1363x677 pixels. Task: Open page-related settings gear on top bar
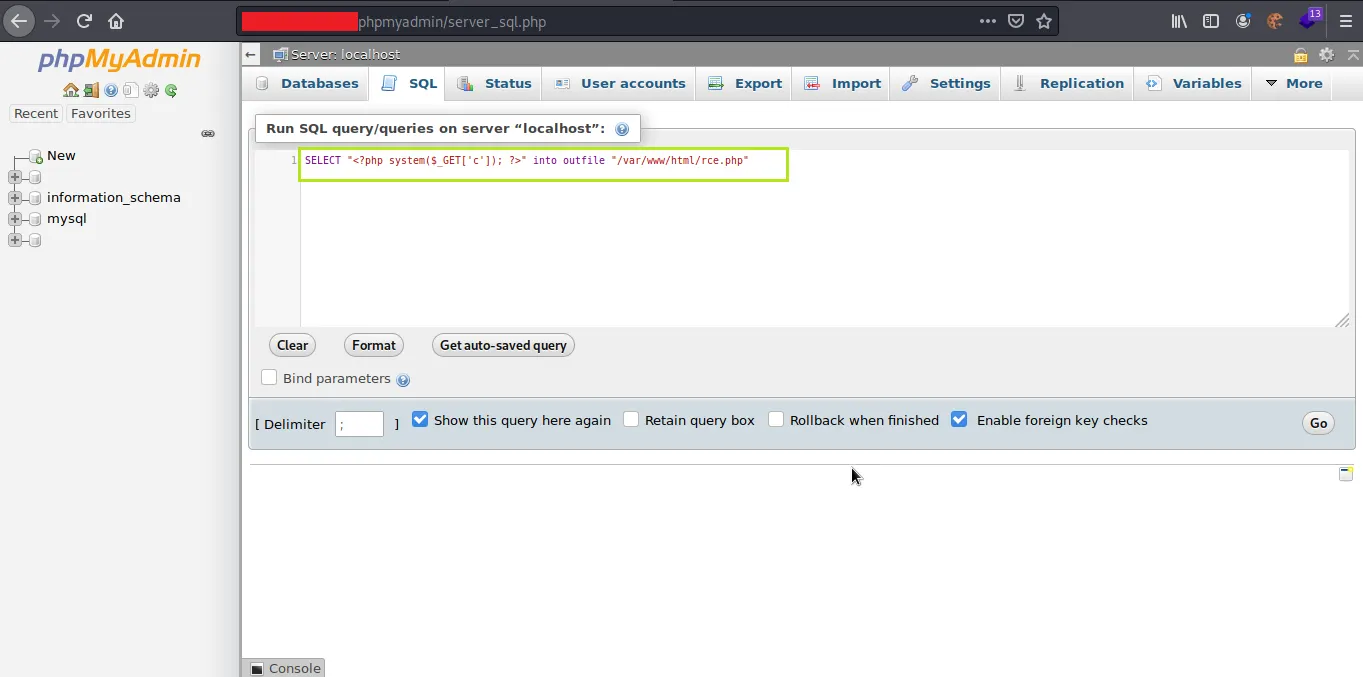[x=1326, y=55]
